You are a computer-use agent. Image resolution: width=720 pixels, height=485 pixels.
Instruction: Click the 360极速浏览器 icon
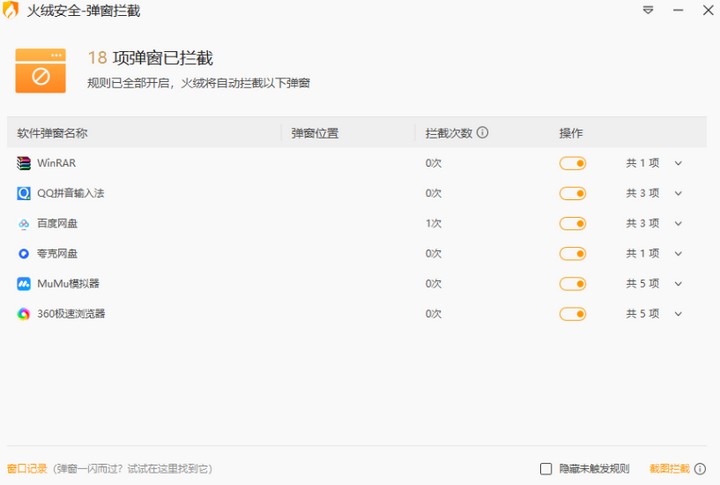click(24, 314)
